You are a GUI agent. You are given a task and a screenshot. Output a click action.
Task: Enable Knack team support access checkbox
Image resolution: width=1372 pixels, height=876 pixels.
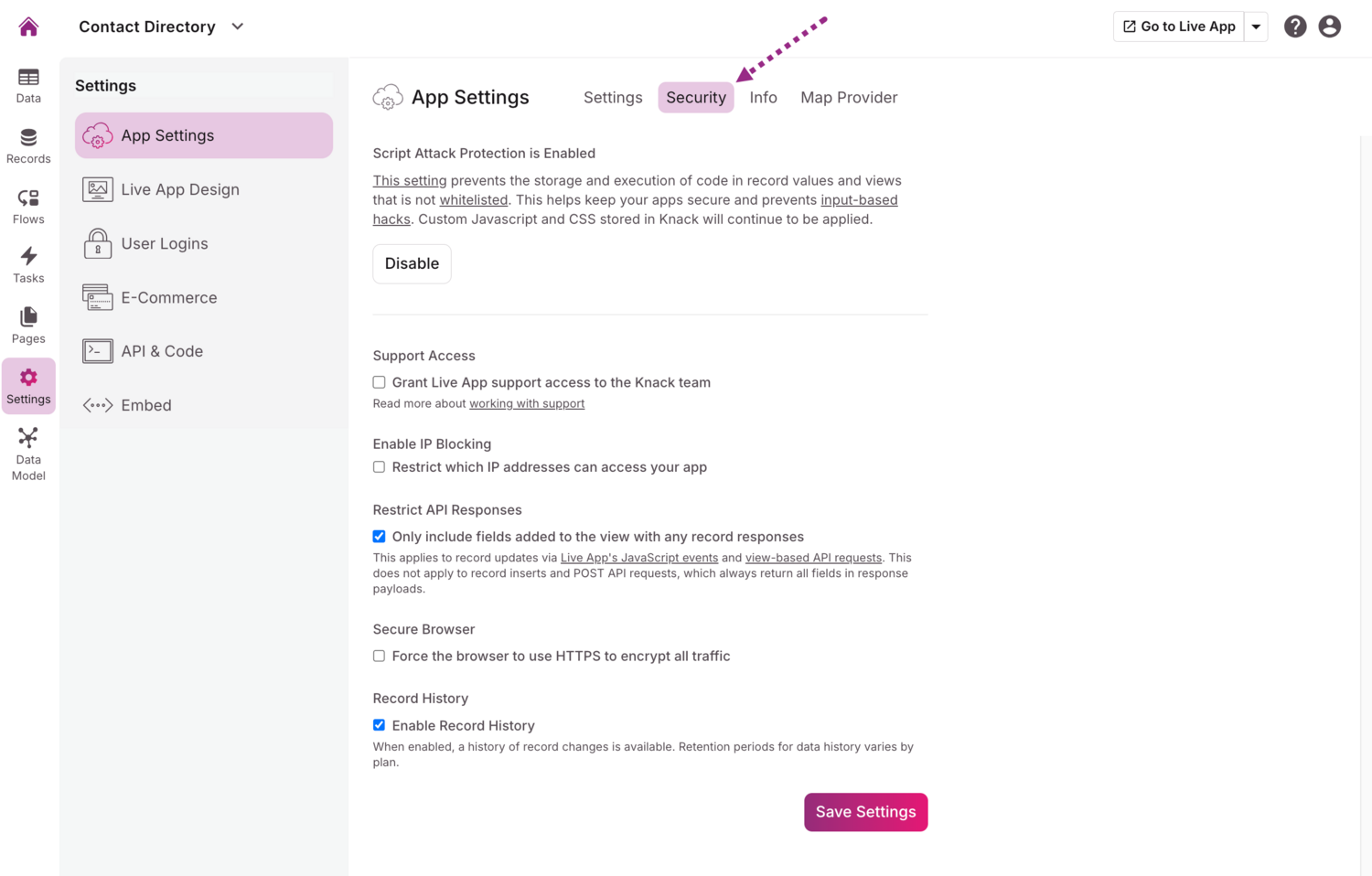tap(379, 382)
